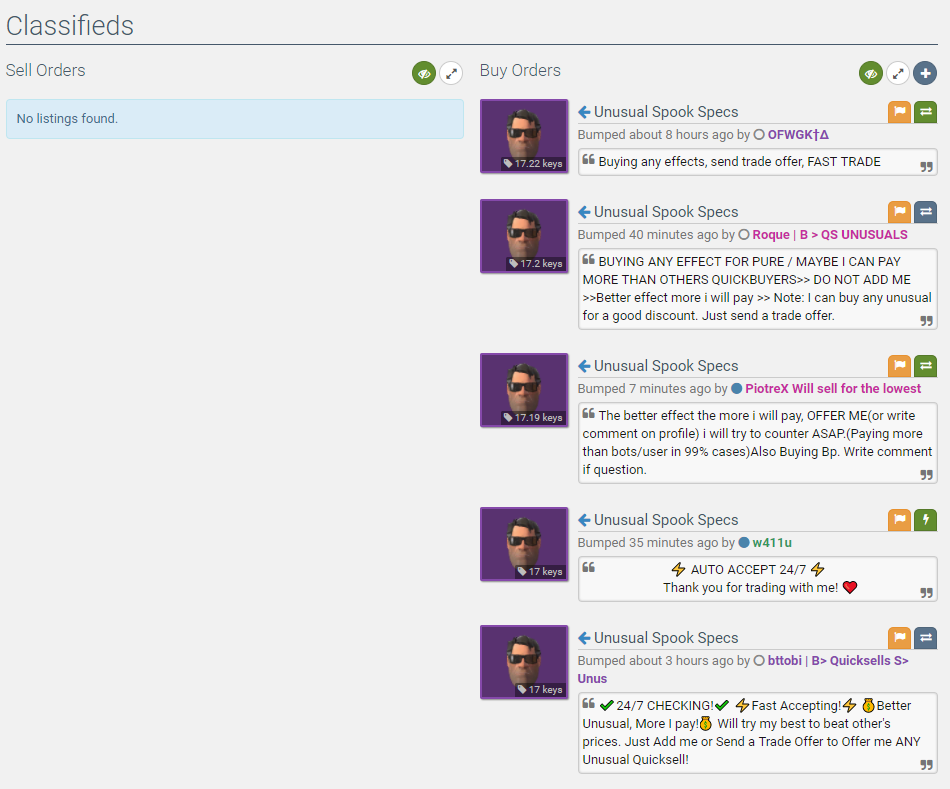Viewport: 950px width, 789px height.
Task: Open the 17.22 keys item thumbnail
Action: pyautogui.click(x=524, y=136)
